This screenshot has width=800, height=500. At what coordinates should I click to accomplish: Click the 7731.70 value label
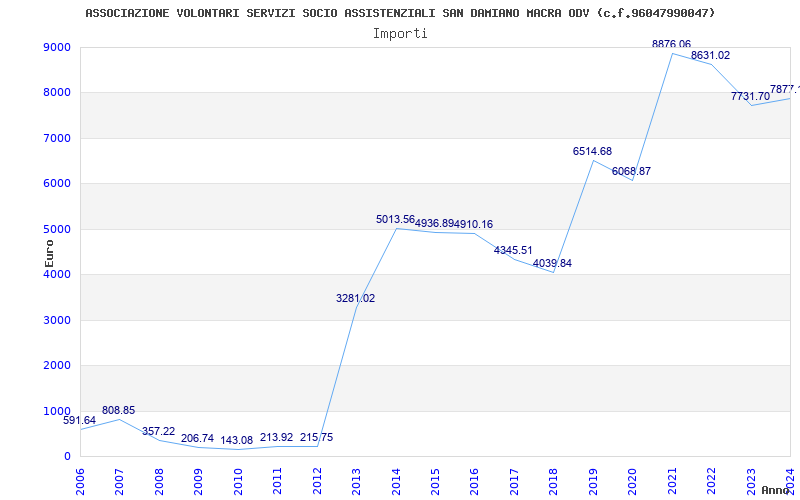tap(751, 96)
